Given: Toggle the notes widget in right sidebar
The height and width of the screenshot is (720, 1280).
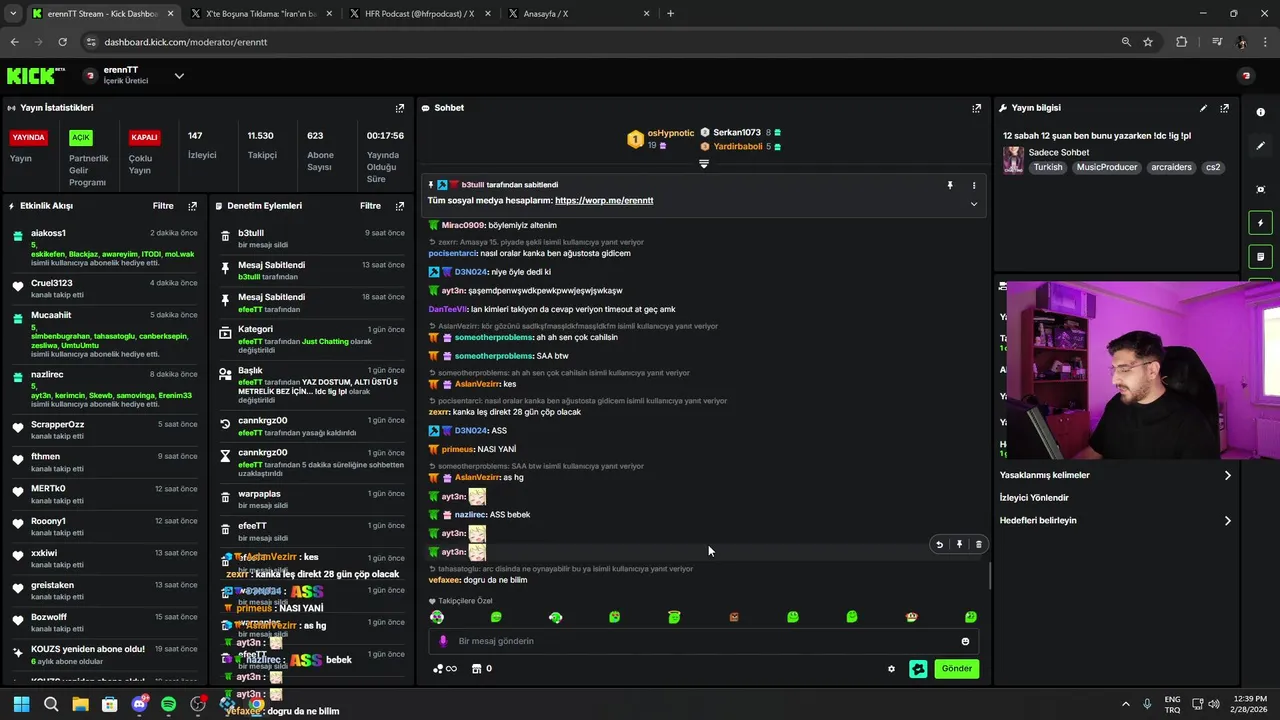Looking at the screenshot, I should coord(1260,257).
